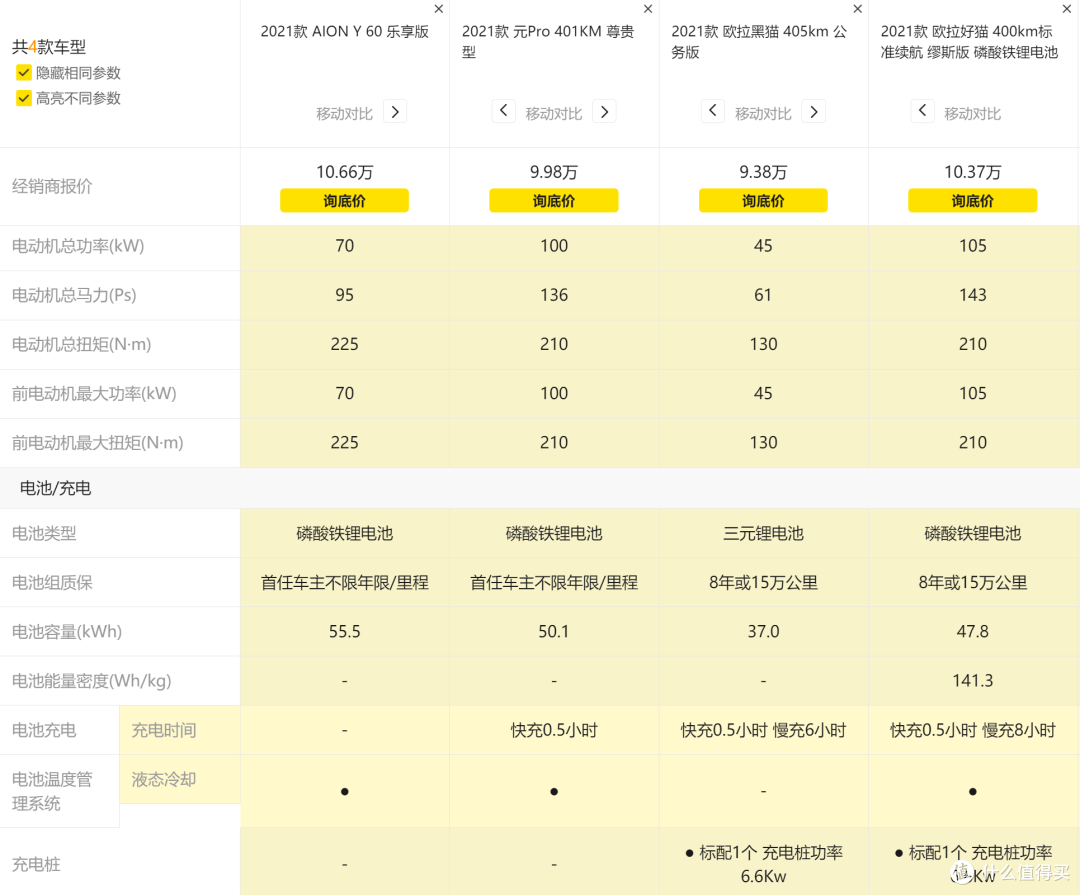Remove the 欧拉好猫 400km column with its X
Viewport: 1080px width, 895px height.
pyautogui.click(x=1066, y=9)
